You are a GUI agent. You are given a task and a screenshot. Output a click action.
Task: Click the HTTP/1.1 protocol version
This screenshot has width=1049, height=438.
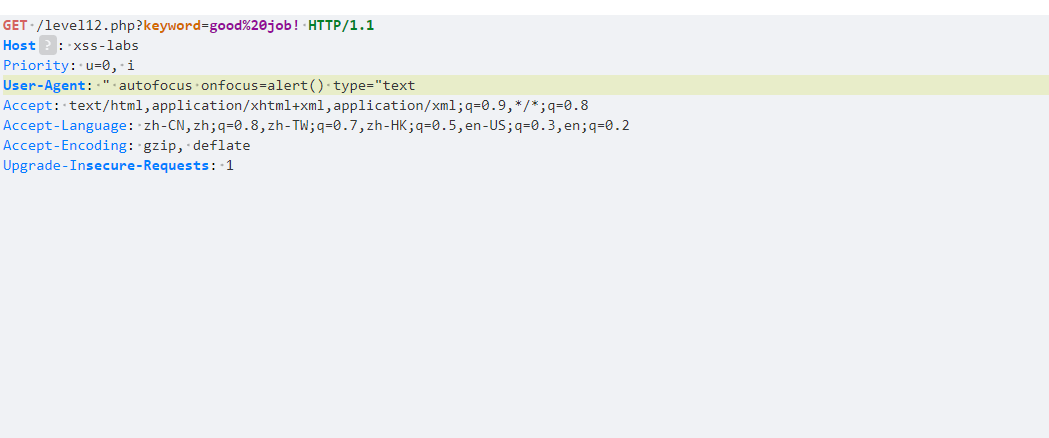[x=341, y=25]
